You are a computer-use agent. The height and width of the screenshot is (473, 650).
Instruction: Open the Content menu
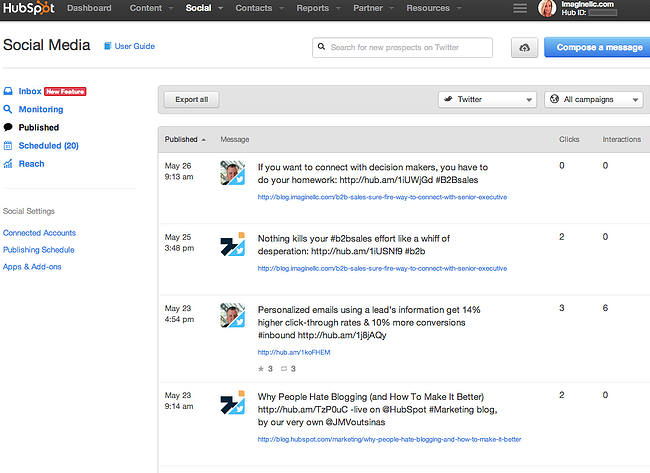pos(146,8)
